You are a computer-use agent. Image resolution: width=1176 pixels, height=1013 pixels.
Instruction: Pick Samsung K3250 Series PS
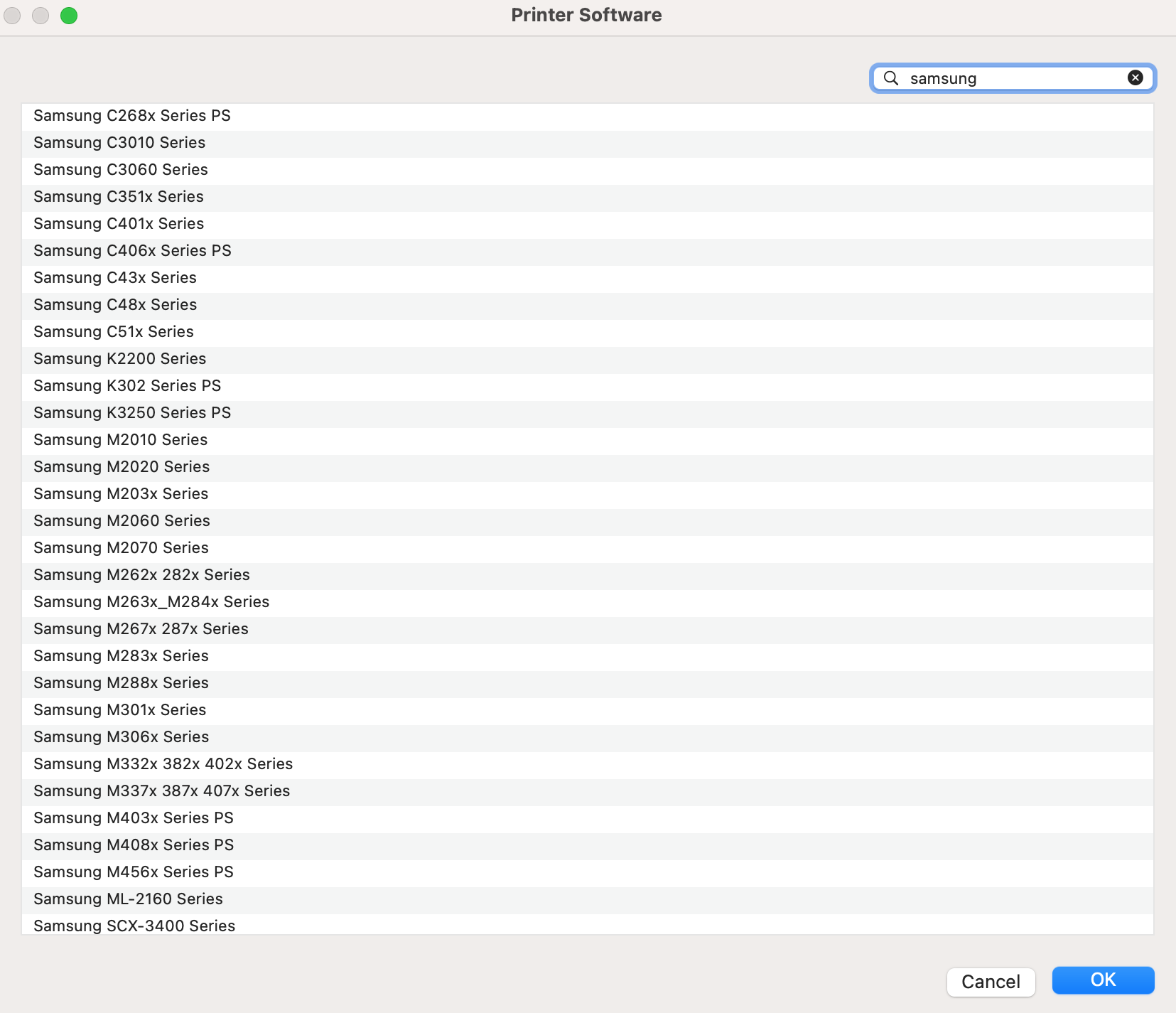click(x=588, y=413)
